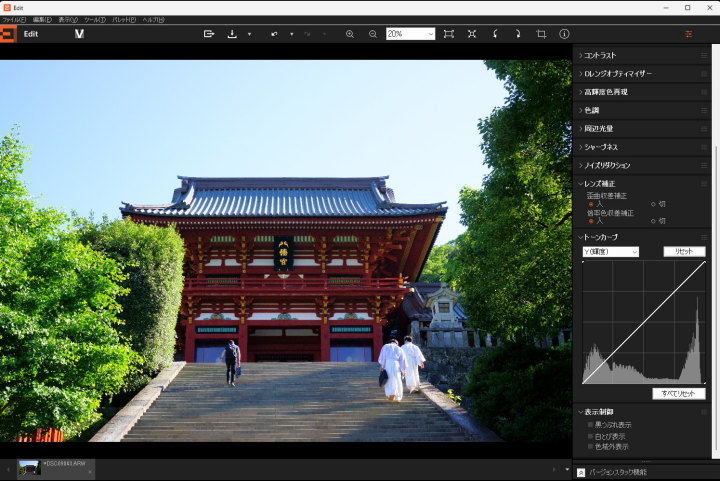
Task: Zoom out with the magnifier minus icon
Action: (373, 34)
